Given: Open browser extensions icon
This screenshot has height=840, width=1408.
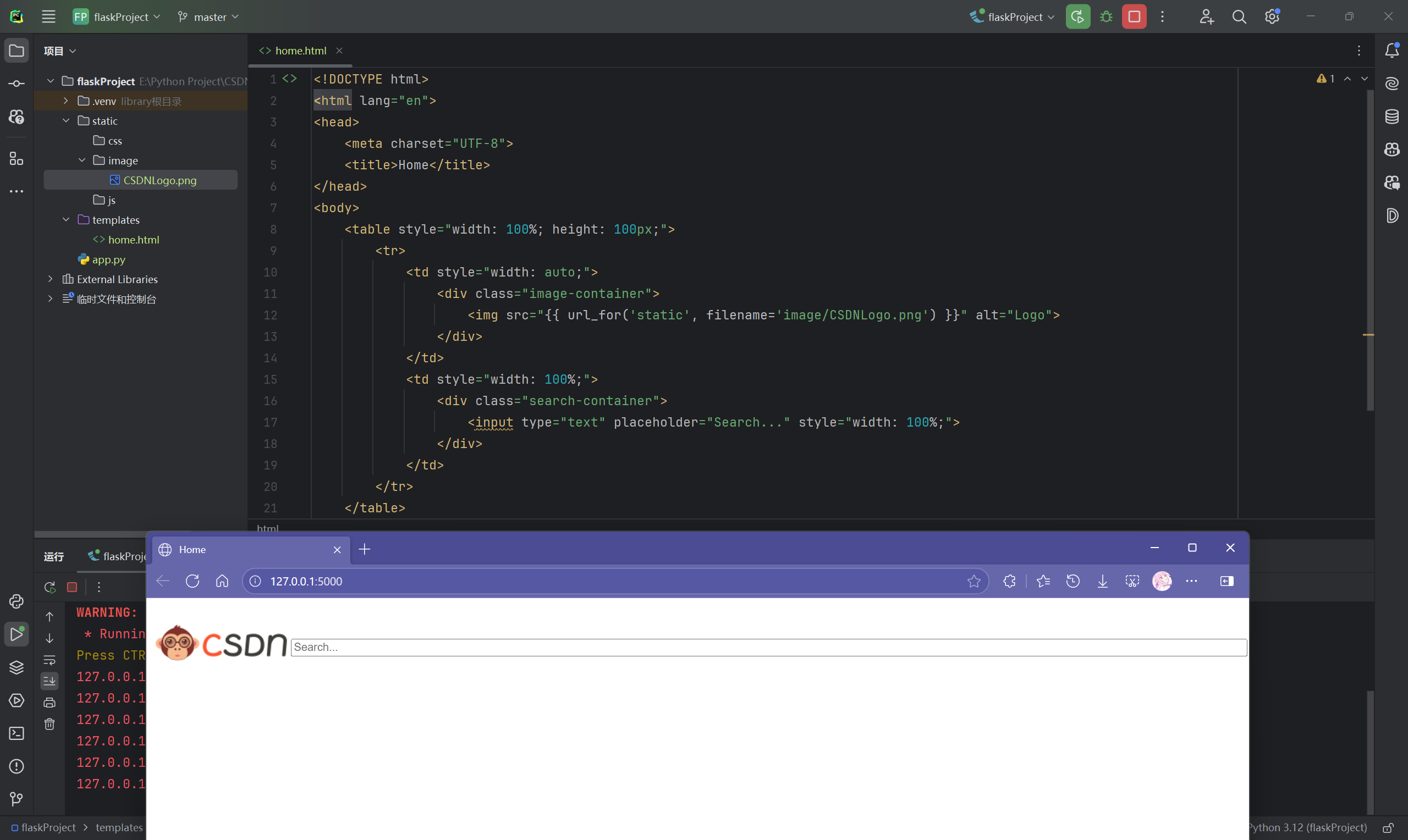Looking at the screenshot, I should (1009, 581).
